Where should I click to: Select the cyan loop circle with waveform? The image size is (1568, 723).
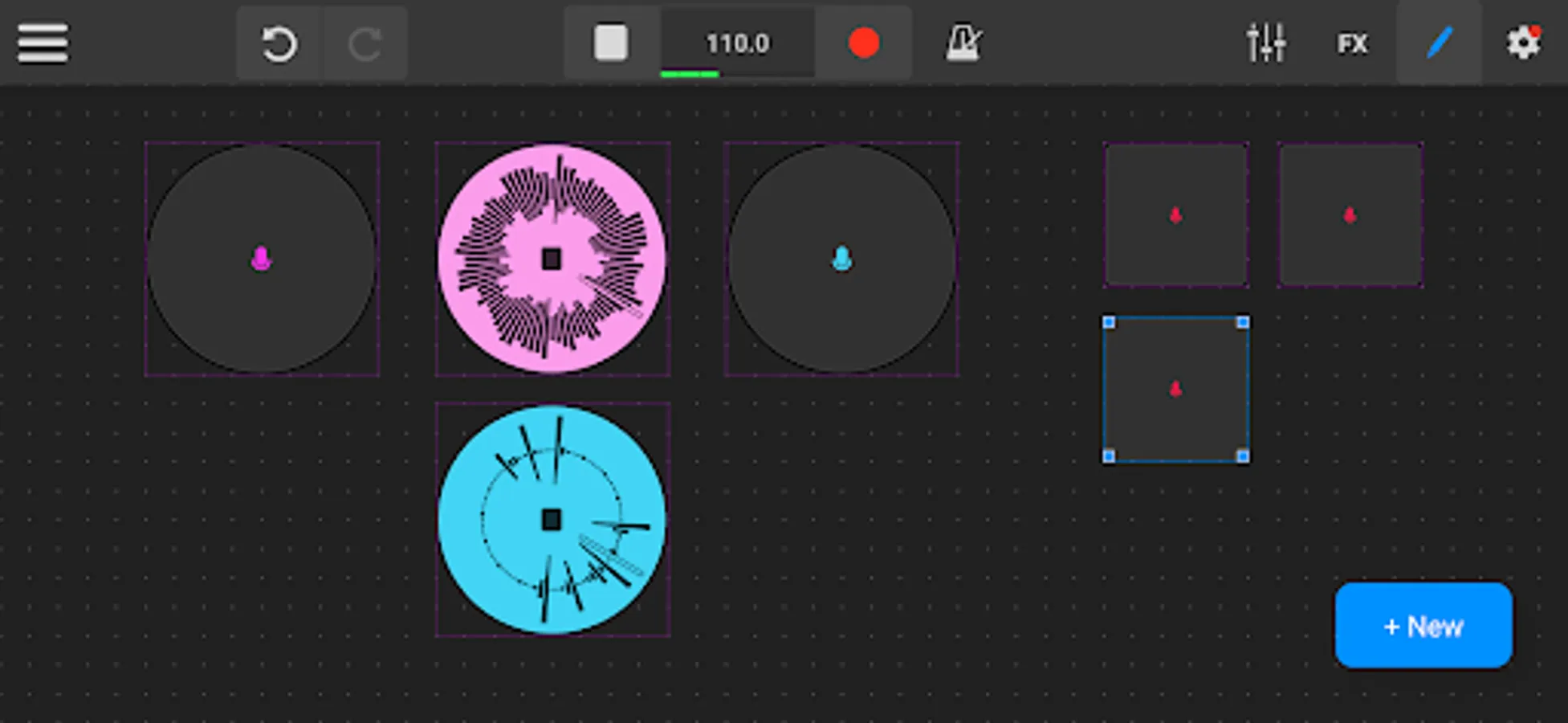(x=552, y=521)
